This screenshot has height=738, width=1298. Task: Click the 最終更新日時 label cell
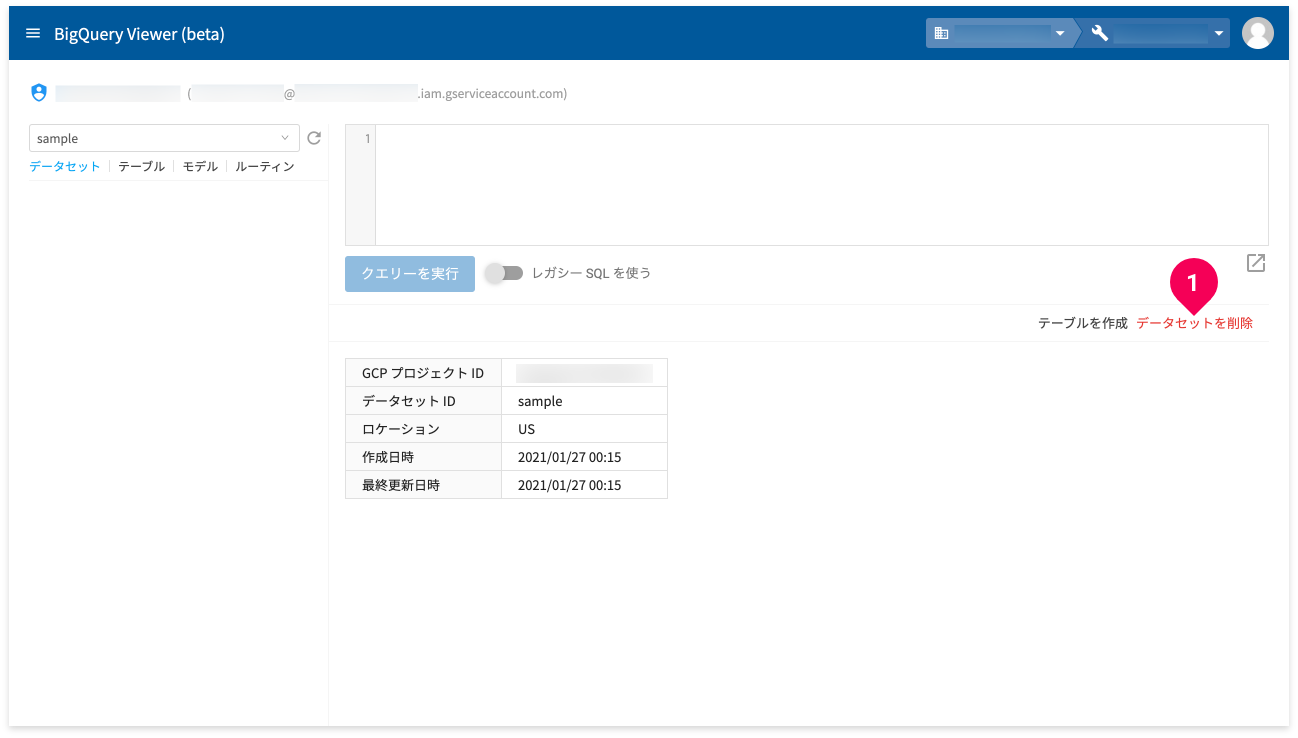(x=423, y=485)
